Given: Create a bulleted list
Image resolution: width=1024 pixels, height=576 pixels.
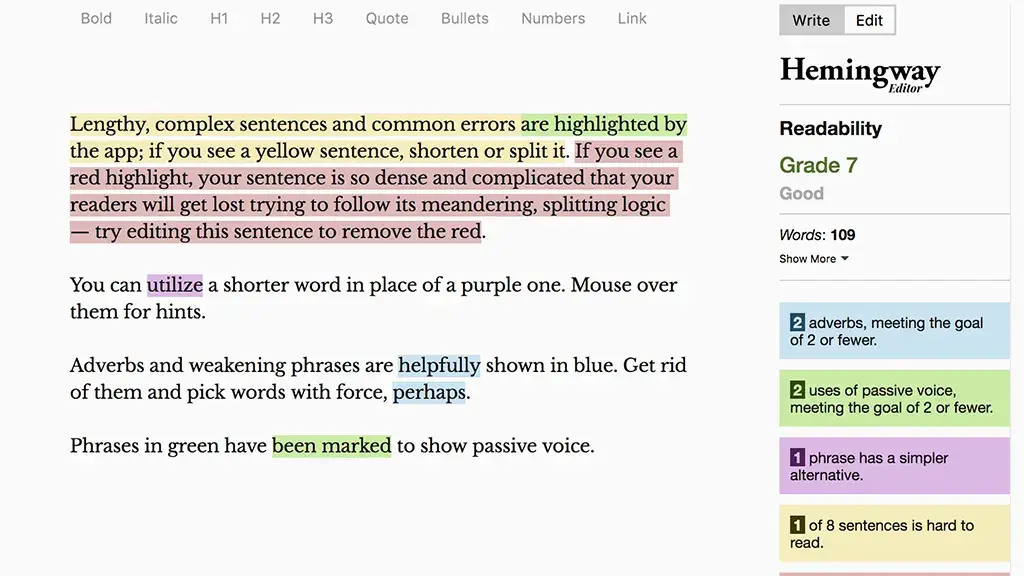Looking at the screenshot, I should 464,18.
